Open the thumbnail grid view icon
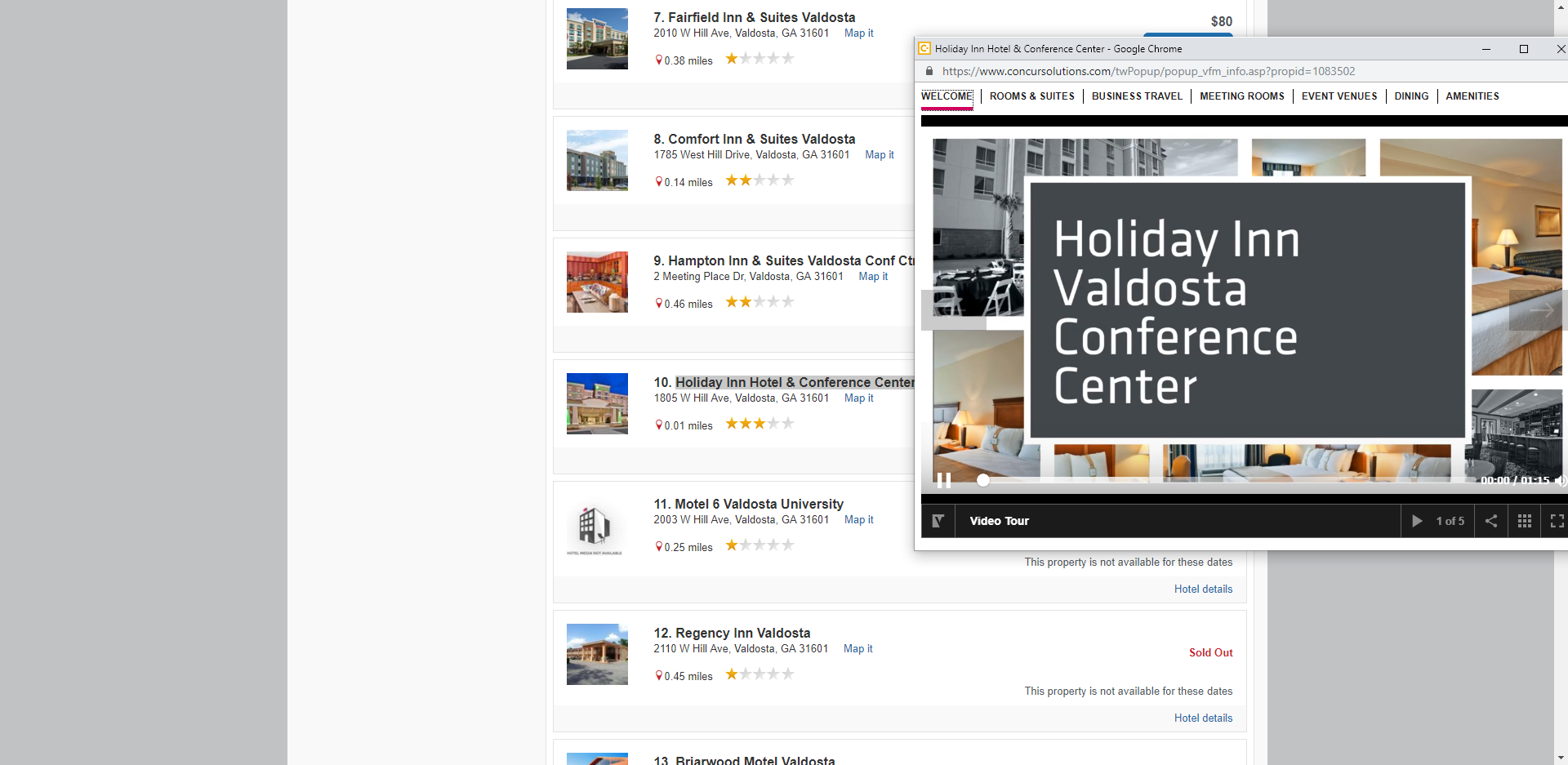This screenshot has height=765, width=1568. [1524, 521]
